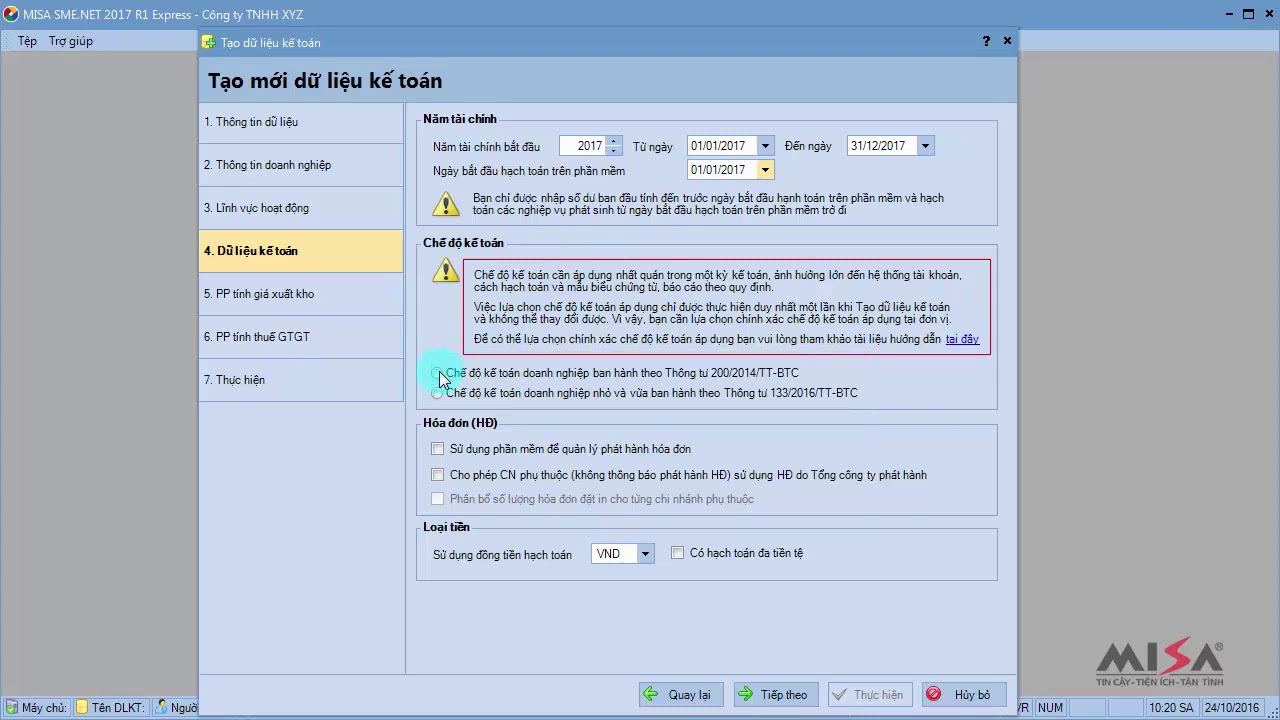
Task: Open the Trợ giúp menu
Action: tap(71, 41)
